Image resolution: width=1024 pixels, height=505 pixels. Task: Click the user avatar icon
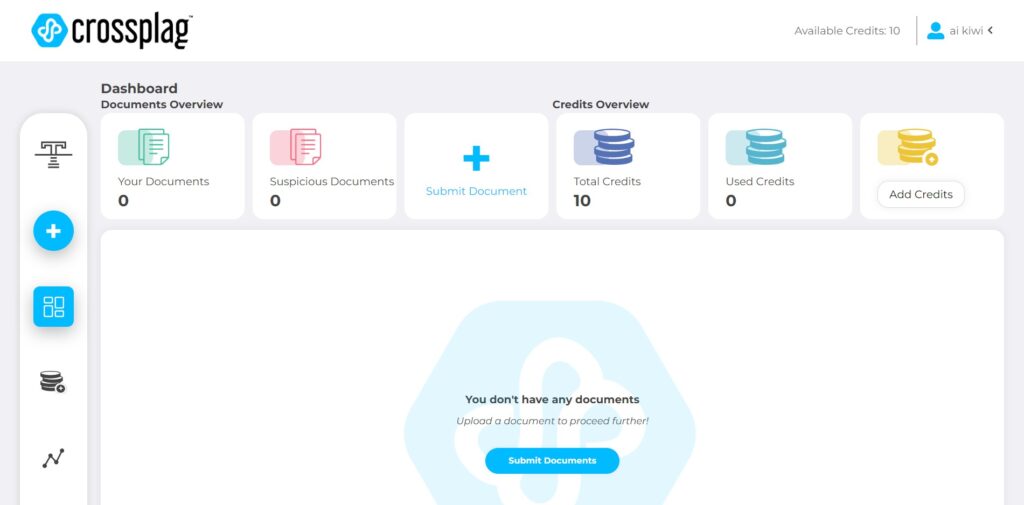[936, 31]
